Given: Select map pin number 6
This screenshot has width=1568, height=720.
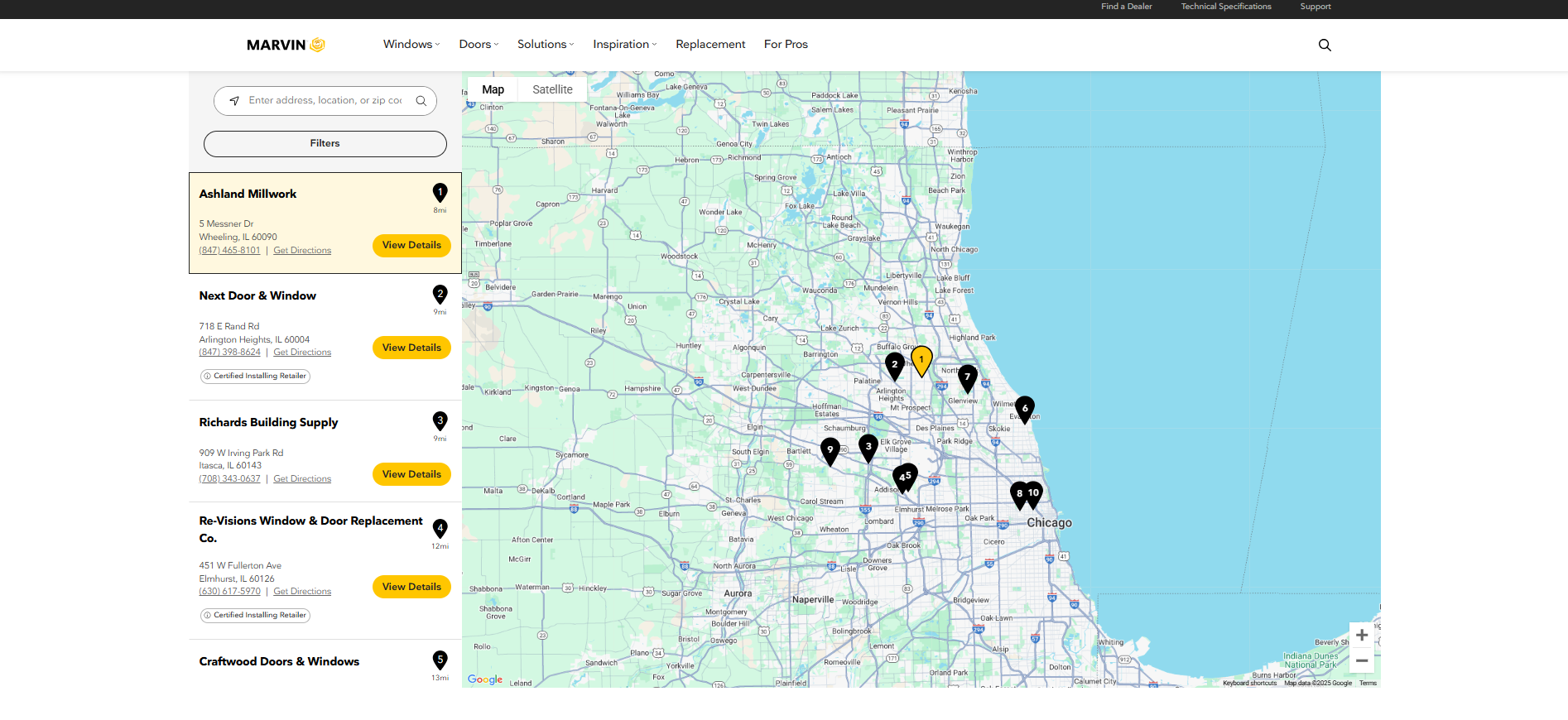Looking at the screenshot, I should pyautogui.click(x=1025, y=409).
